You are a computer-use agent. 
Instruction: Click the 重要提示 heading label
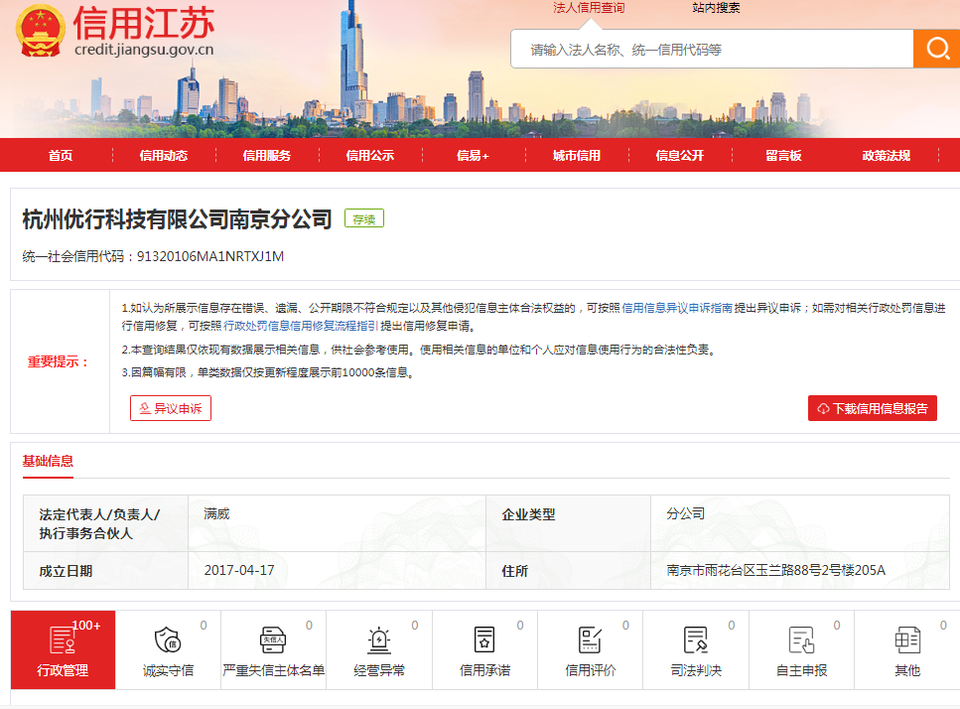pyautogui.click(x=58, y=362)
